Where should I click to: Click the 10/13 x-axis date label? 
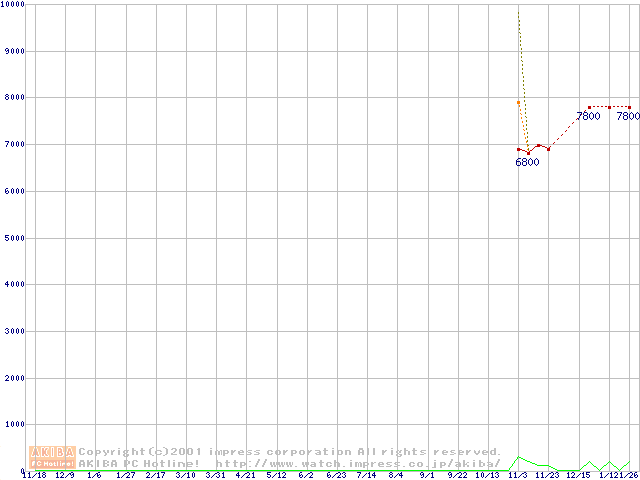tap(487, 476)
